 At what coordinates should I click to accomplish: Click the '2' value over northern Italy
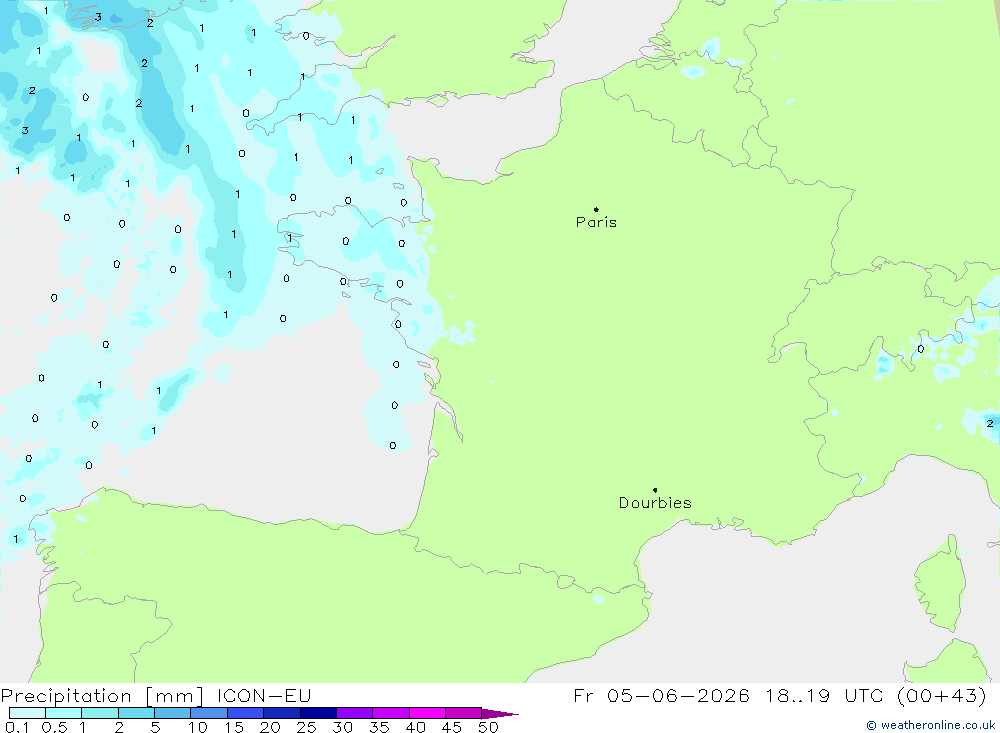tap(990, 423)
